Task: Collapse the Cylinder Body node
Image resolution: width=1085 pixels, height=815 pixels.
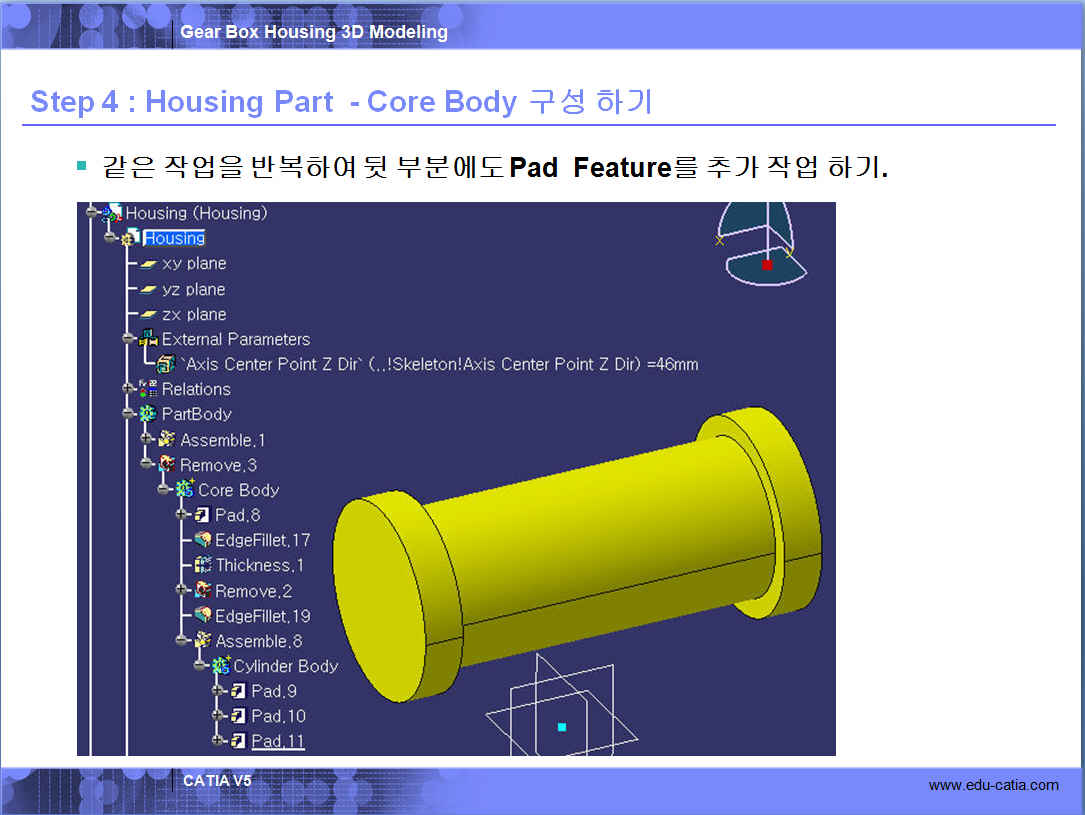Action: pyautogui.click(x=201, y=666)
